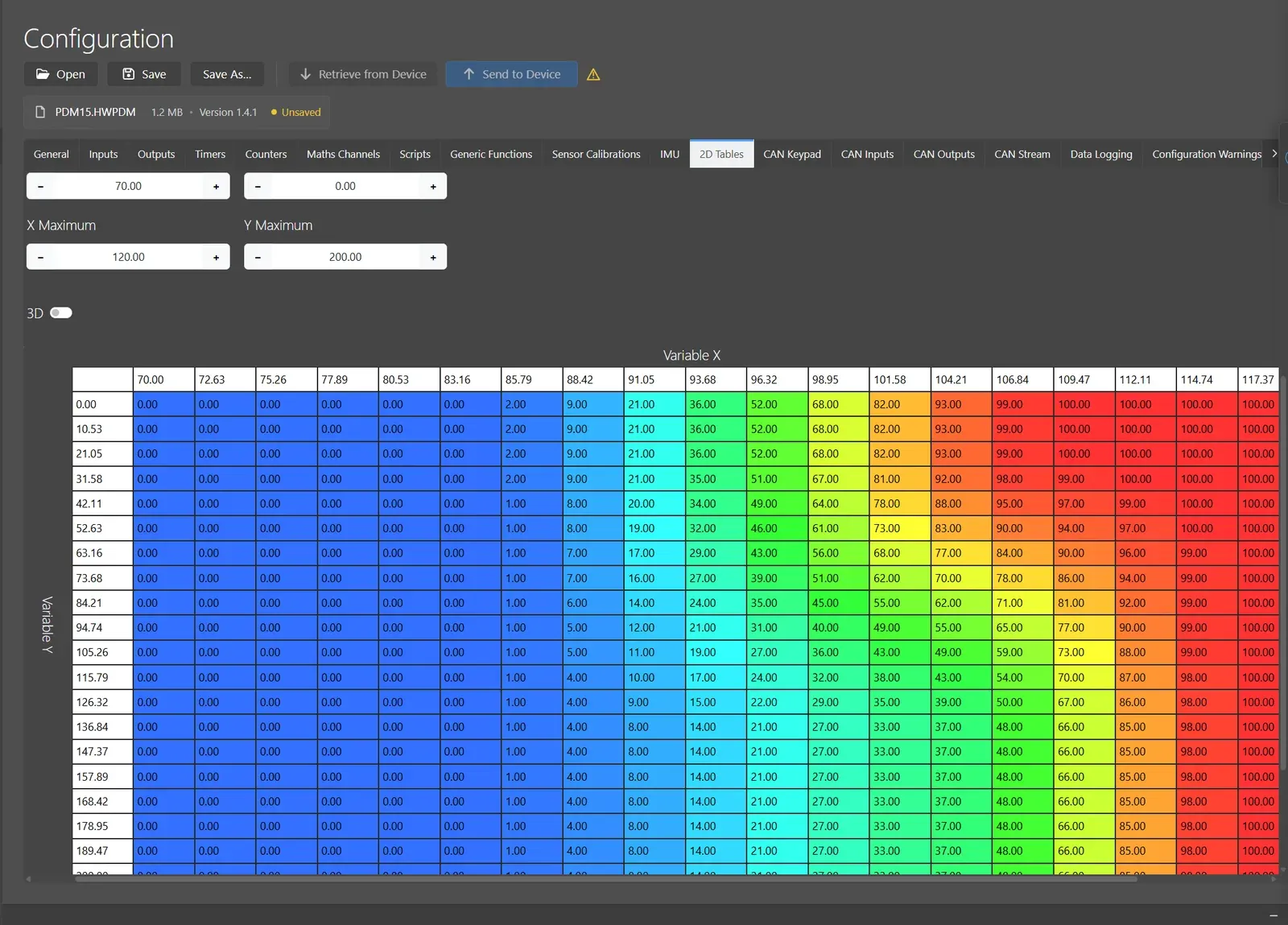
Task: Click the minimize dash at bottom-right corner
Action: coord(1274,915)
